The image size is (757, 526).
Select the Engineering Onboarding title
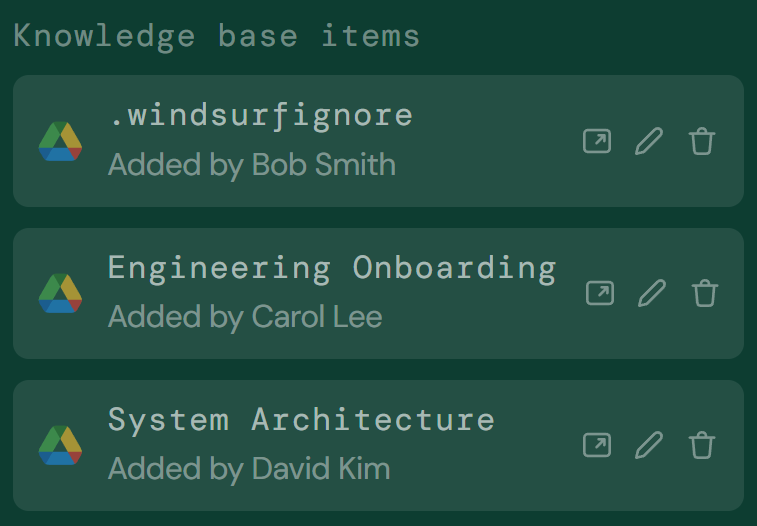point(332,268)
